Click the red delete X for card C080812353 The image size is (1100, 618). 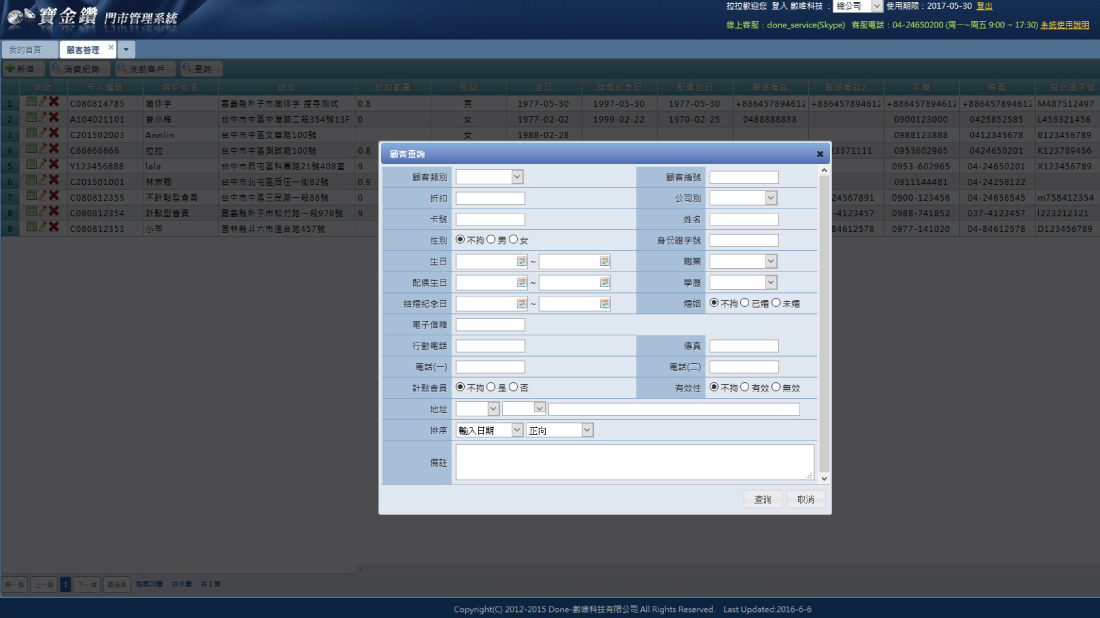pyautogui.click(x=54, y=227)
